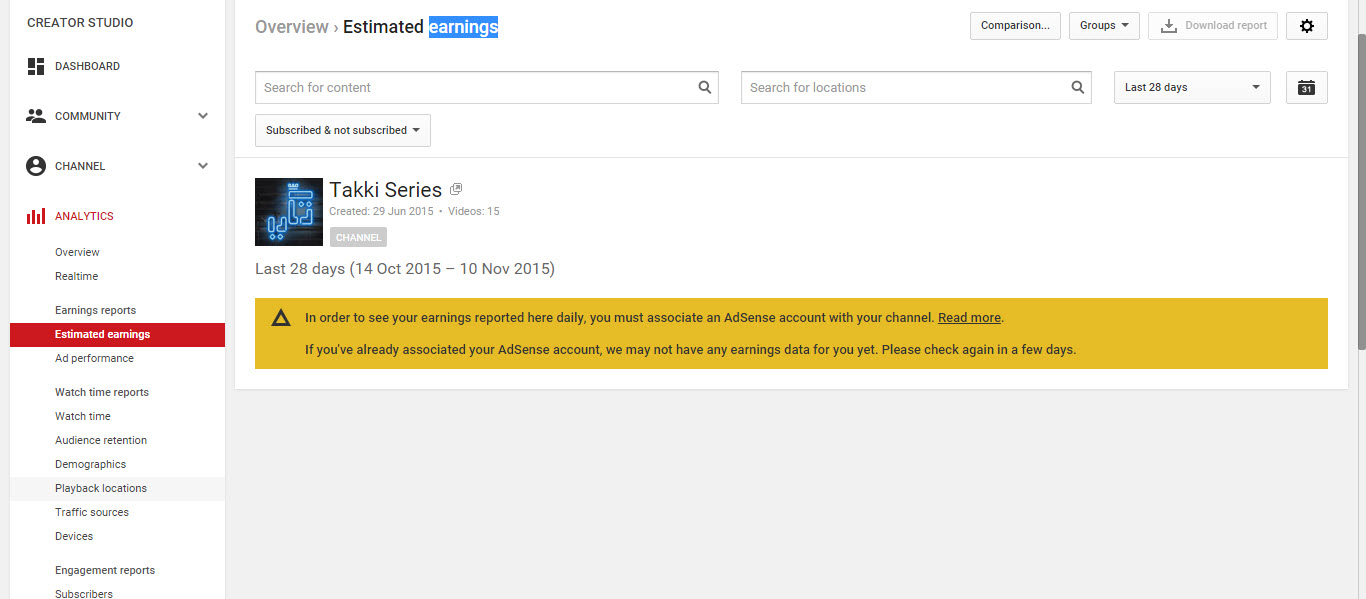
Task: Click the Analytics bar chart icon
Action: click(36, 216)
